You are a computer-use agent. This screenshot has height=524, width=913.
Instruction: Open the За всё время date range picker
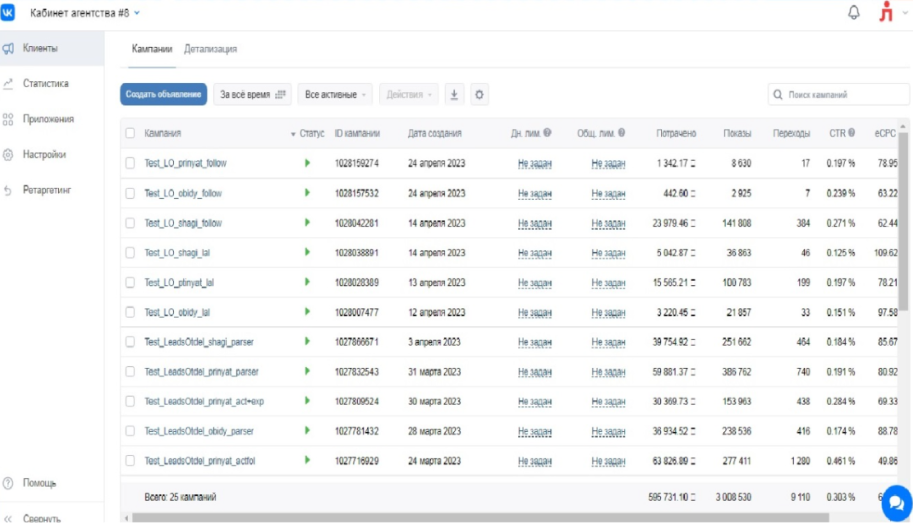252,94
